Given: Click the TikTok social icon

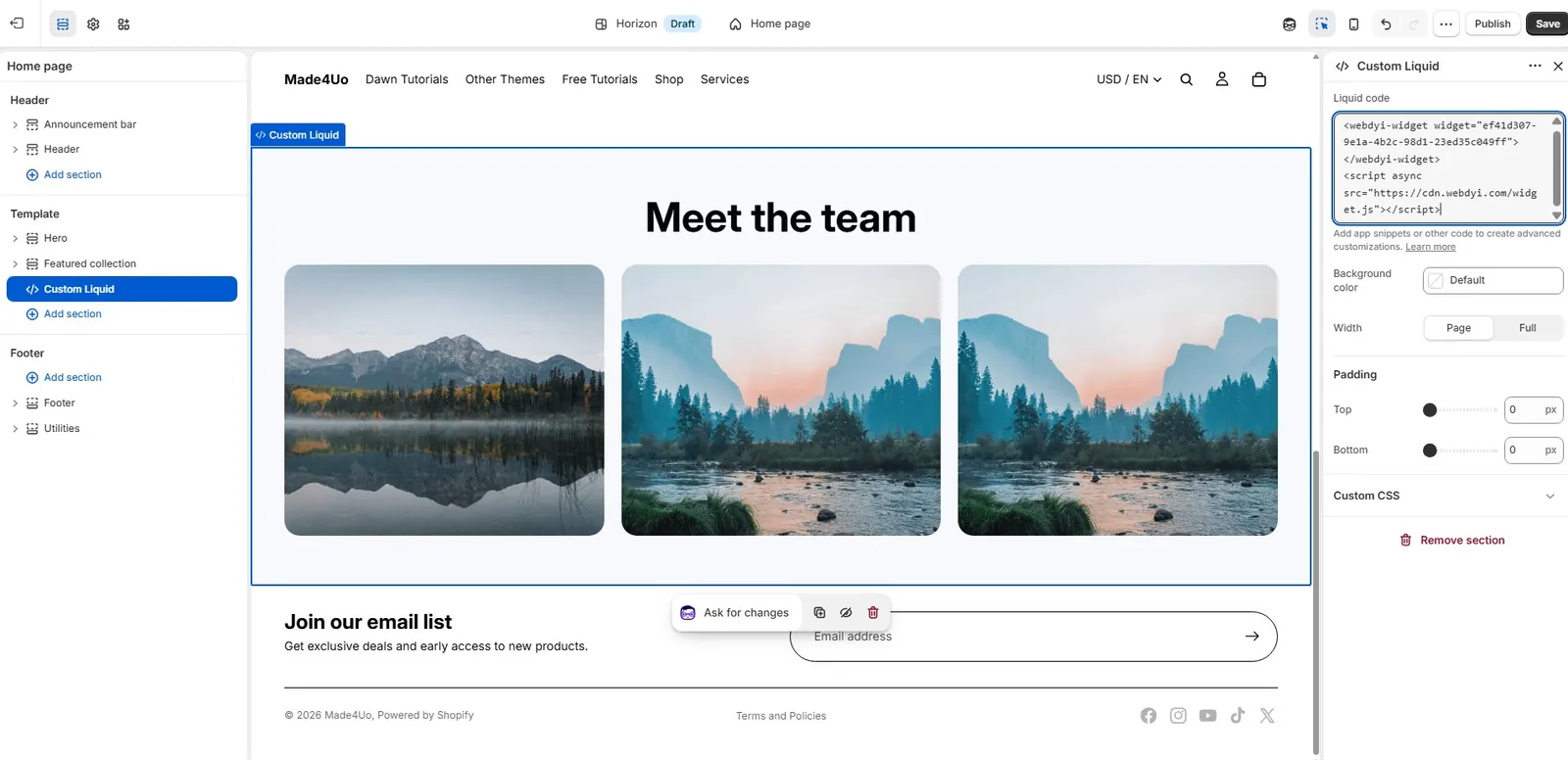Looking at the screenshot, I should point(1238,716).
